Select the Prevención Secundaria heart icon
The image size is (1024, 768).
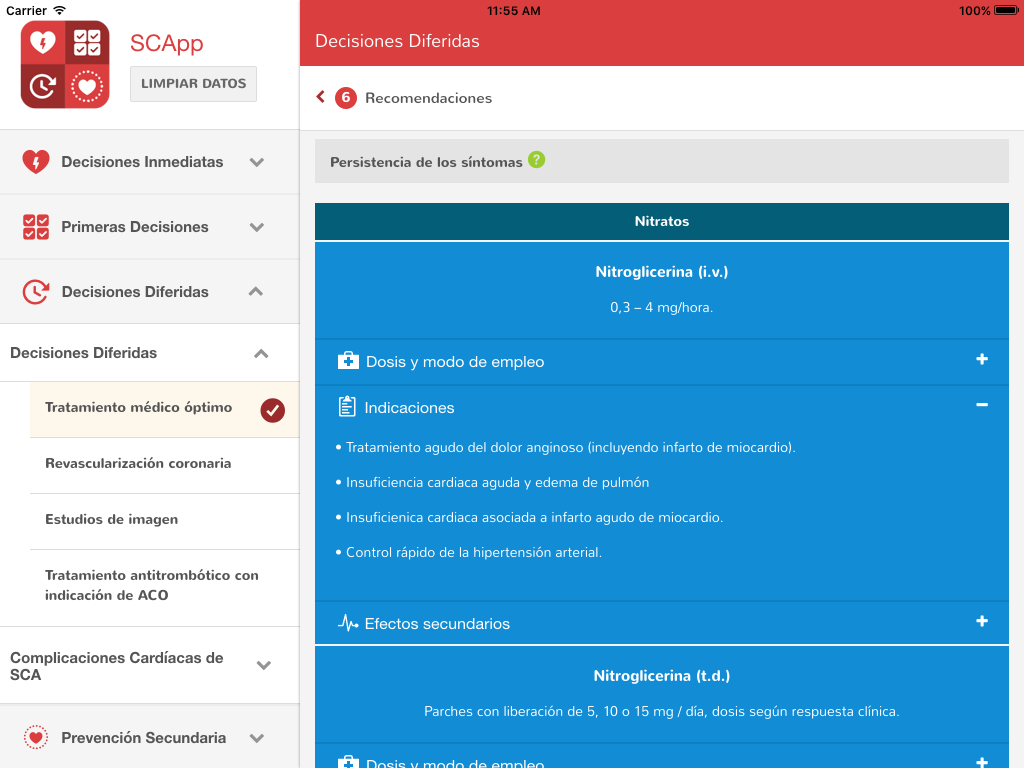point(36,737)
